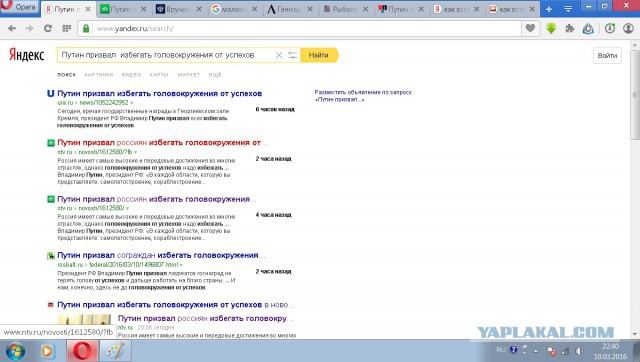Open result Путин призвал избегать в ново

176,304
